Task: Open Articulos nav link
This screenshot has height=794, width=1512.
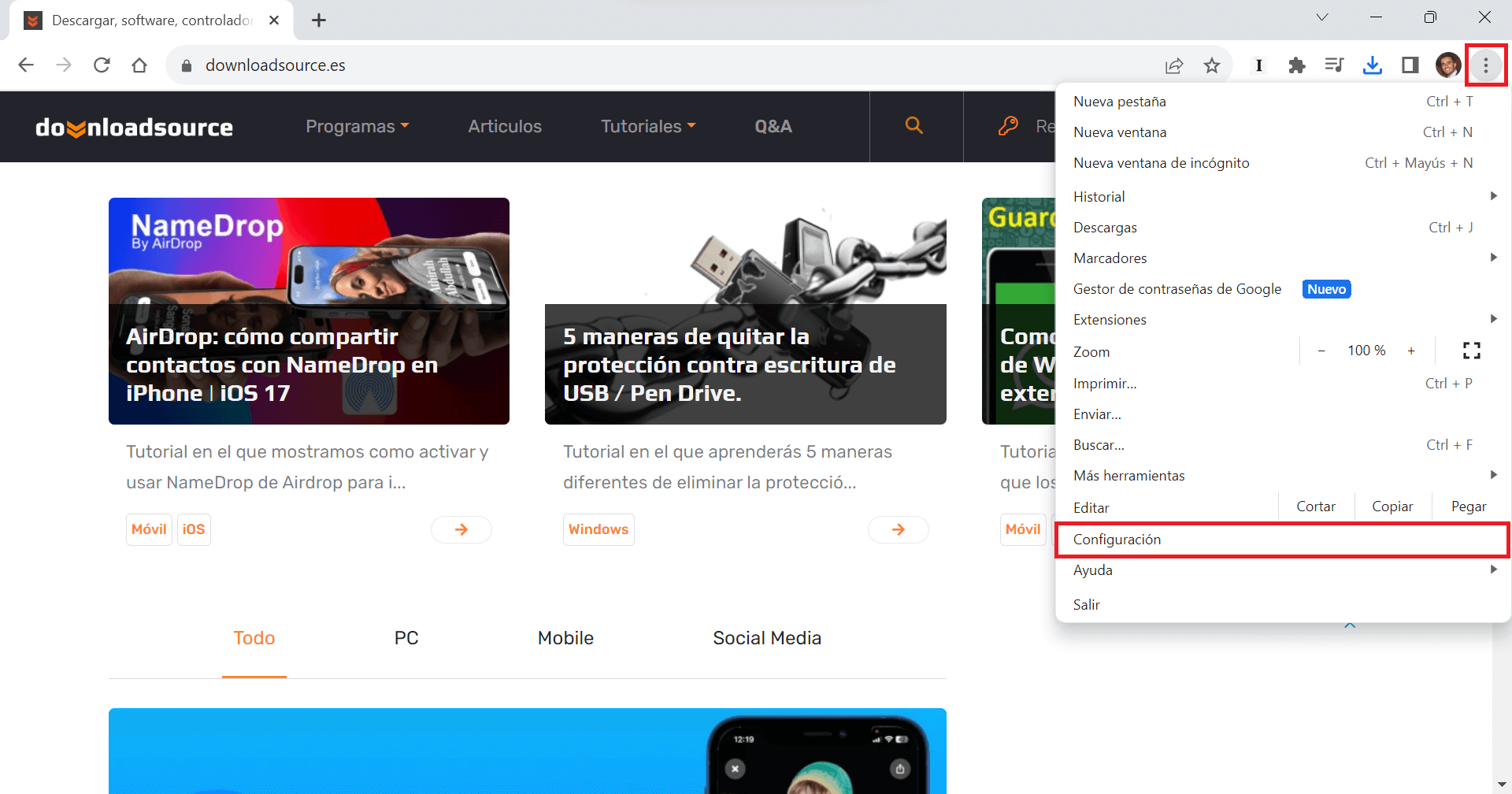Action: [x=505, y=126]
